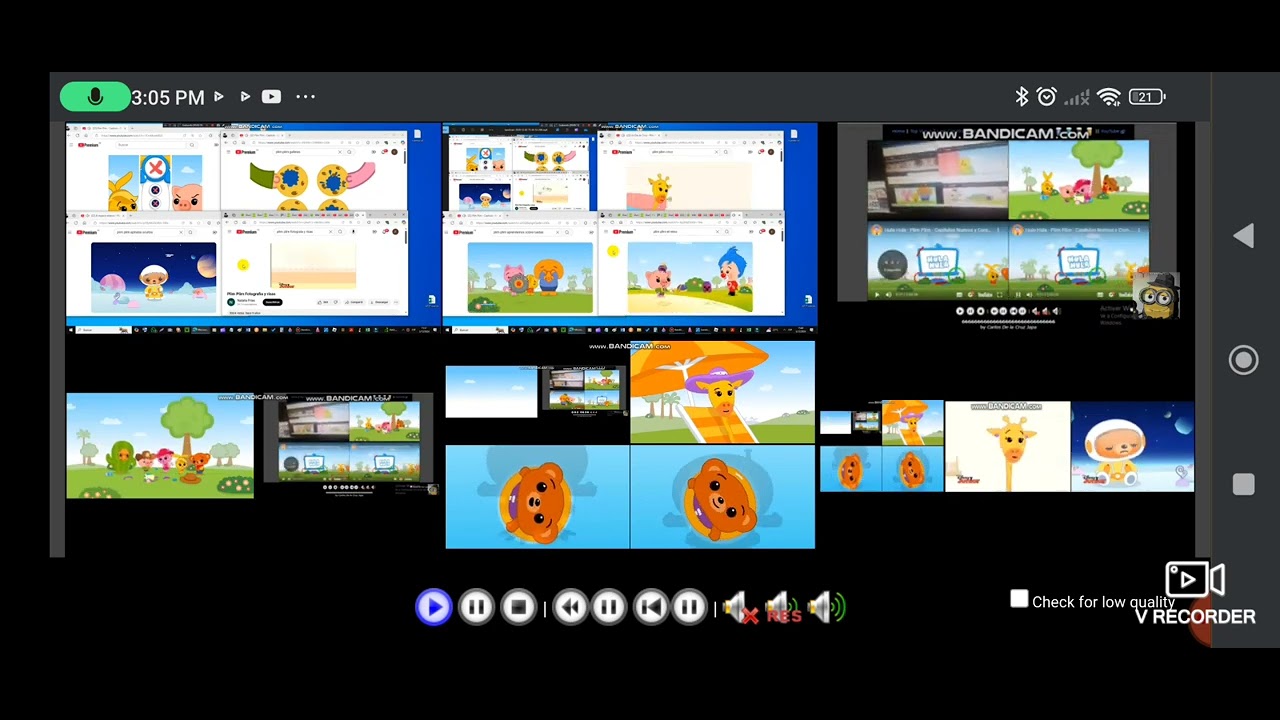Viewport: 1280px width, 720px height.
Task: Tap the Wi-Fi status icon
Action: (1108, 97)
